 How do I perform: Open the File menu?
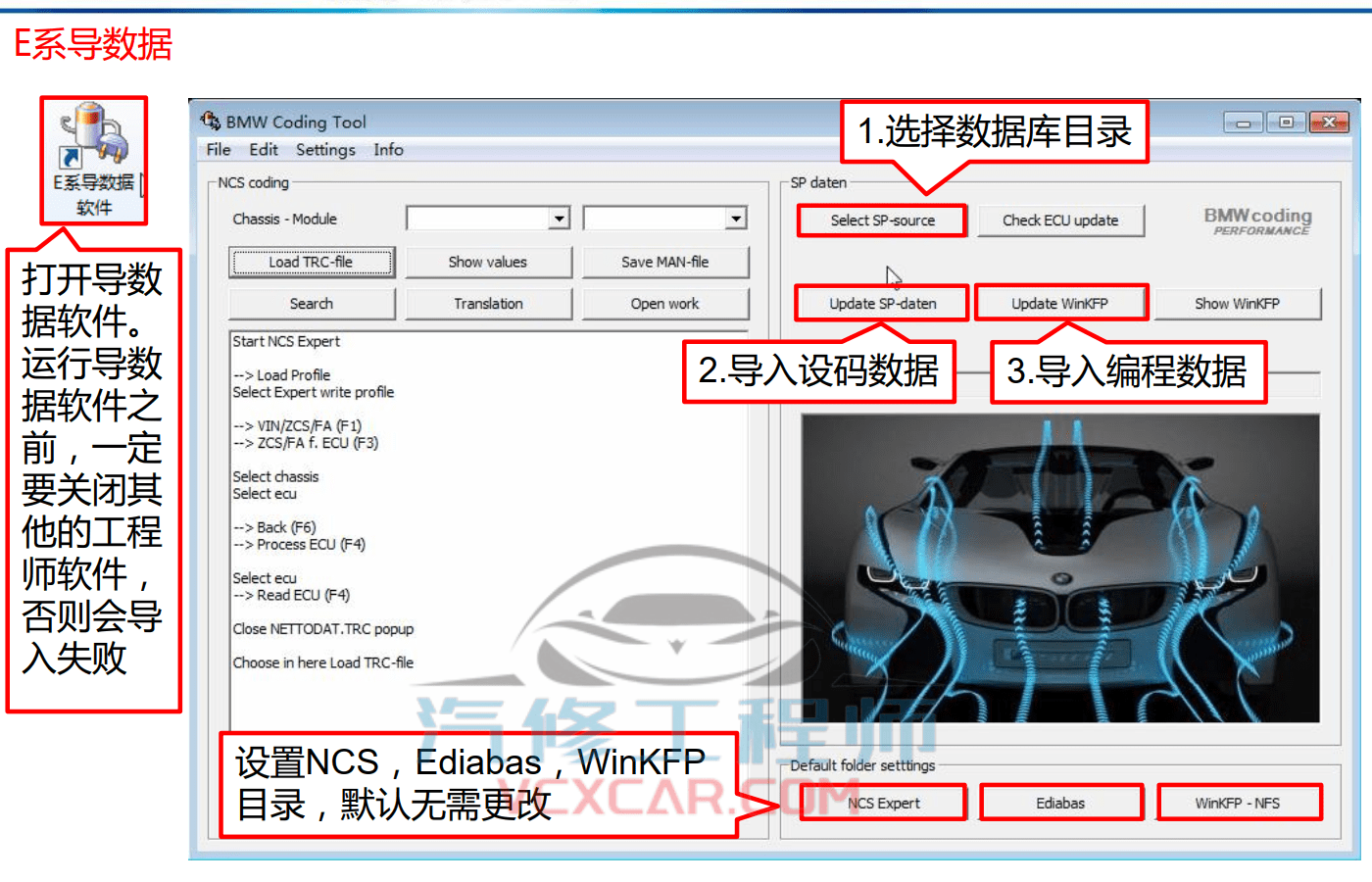[x=218, y=150]
